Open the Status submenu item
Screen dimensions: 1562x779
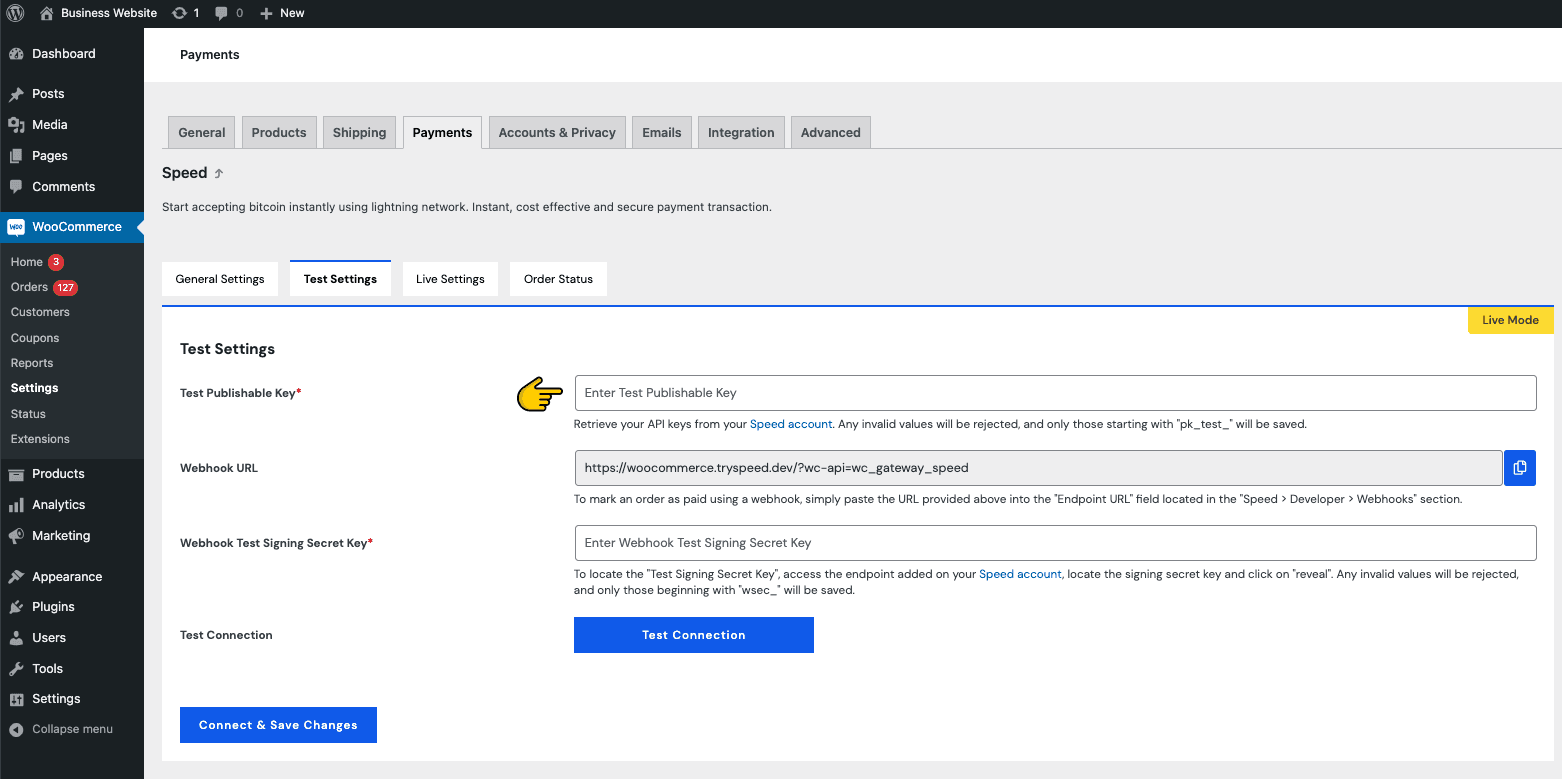pos(28,414)
